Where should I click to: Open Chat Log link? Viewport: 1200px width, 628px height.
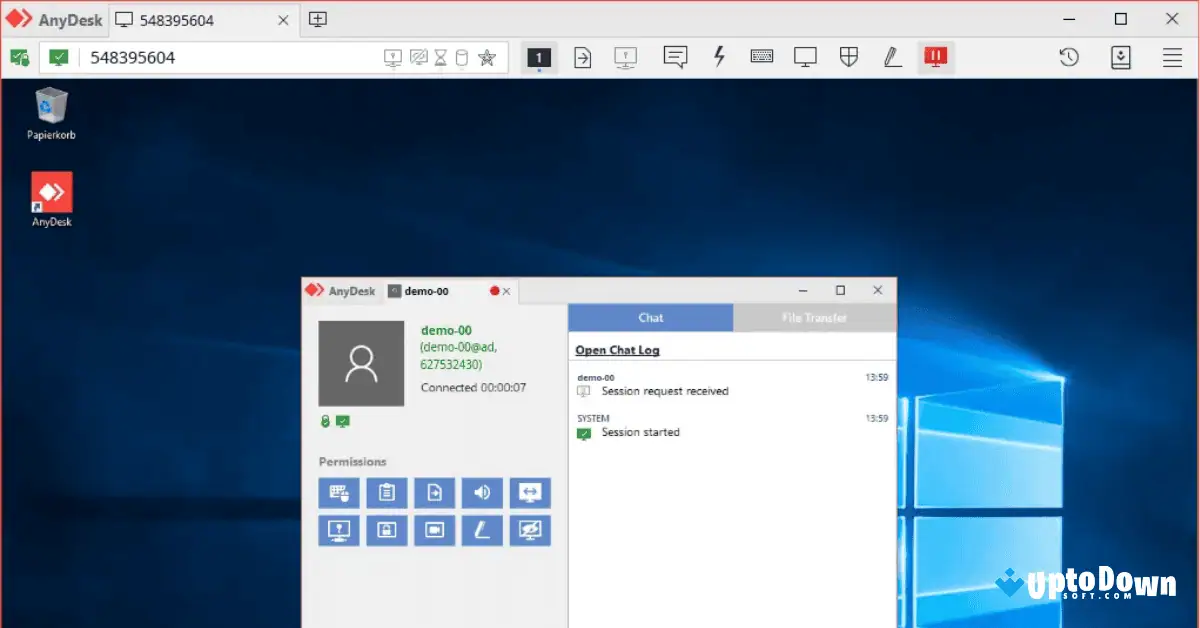coord(617,349)
